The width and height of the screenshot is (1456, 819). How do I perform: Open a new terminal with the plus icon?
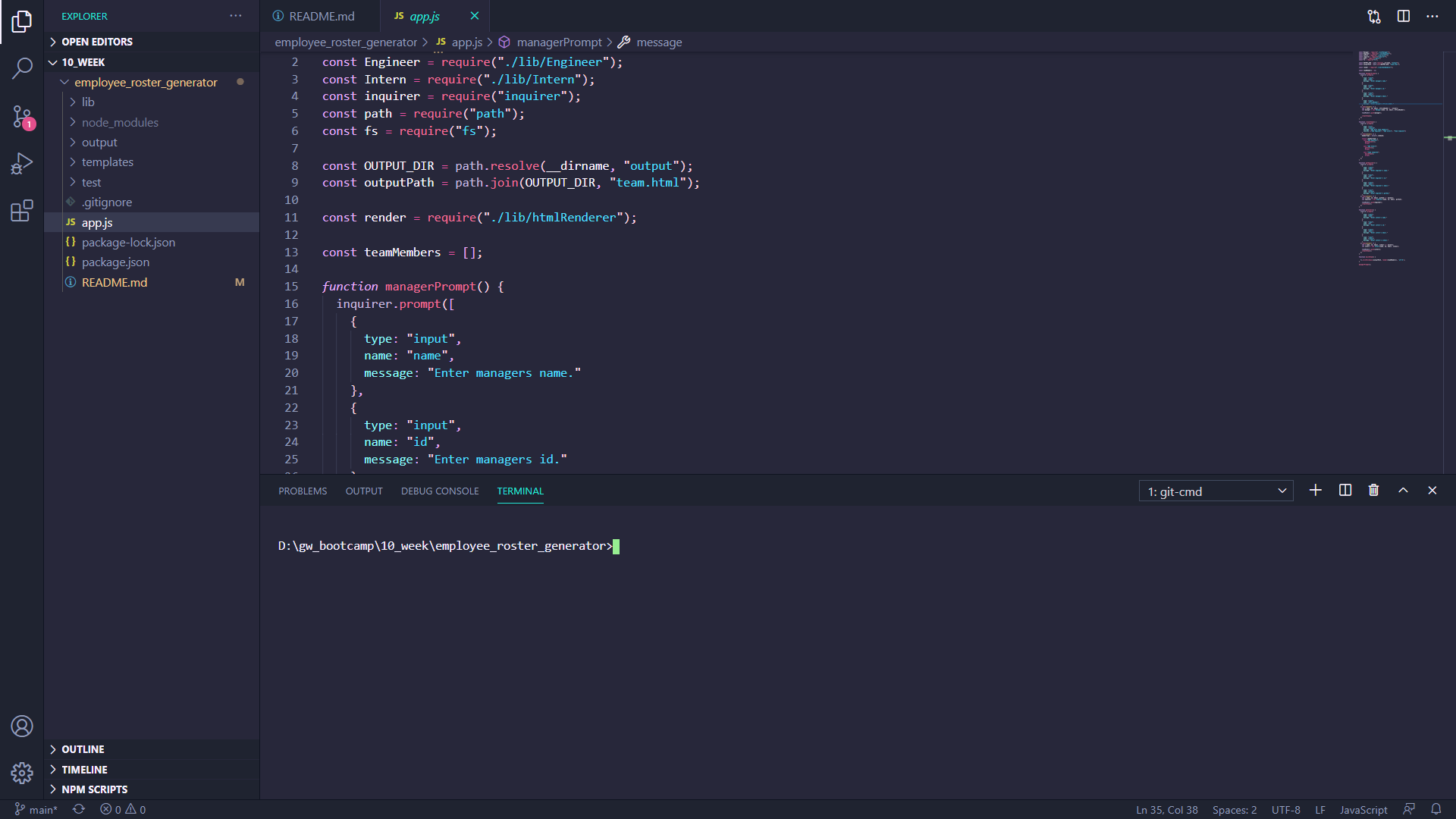pyautogui.click(x=1315, y=490)
